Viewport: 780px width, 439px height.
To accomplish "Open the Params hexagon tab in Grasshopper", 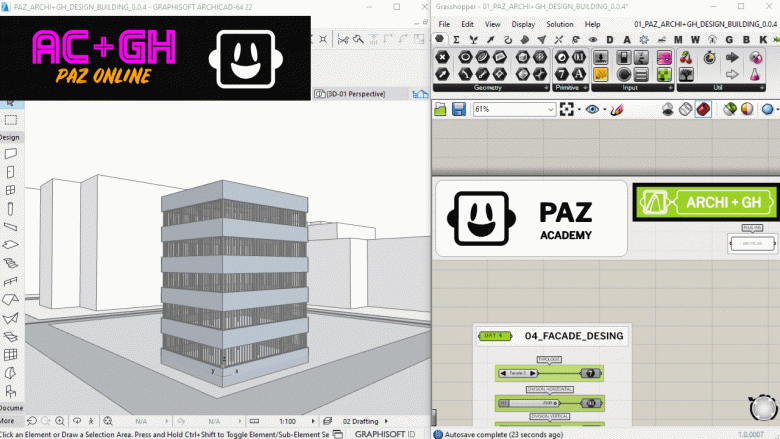I will click(441, 39).
